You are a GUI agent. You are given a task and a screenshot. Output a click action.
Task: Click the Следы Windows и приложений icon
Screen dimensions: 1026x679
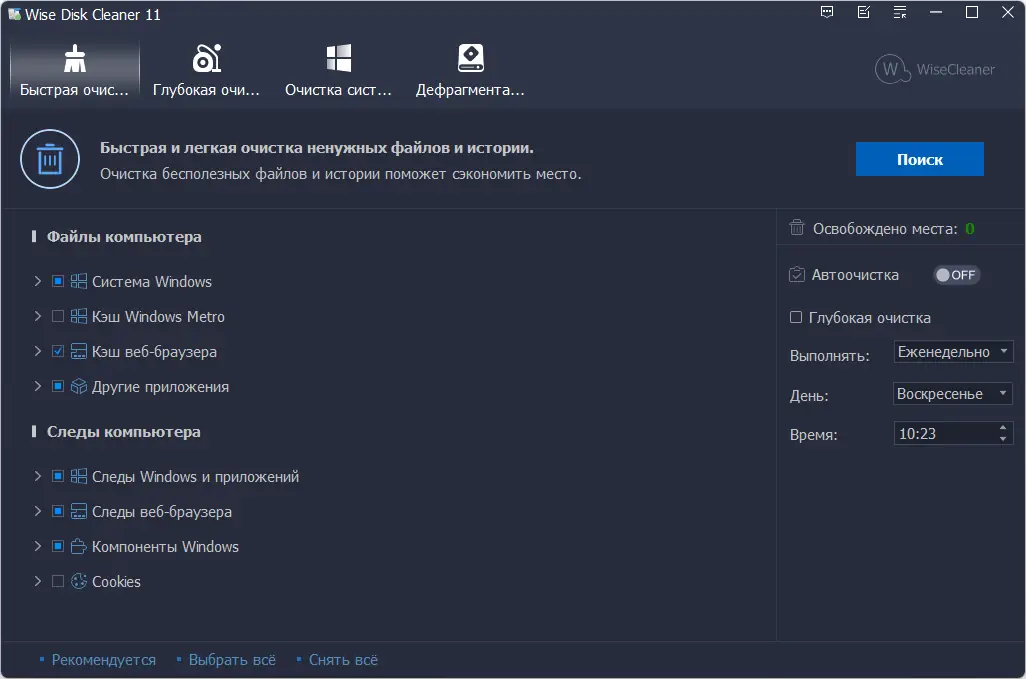(x=79, y=476)
